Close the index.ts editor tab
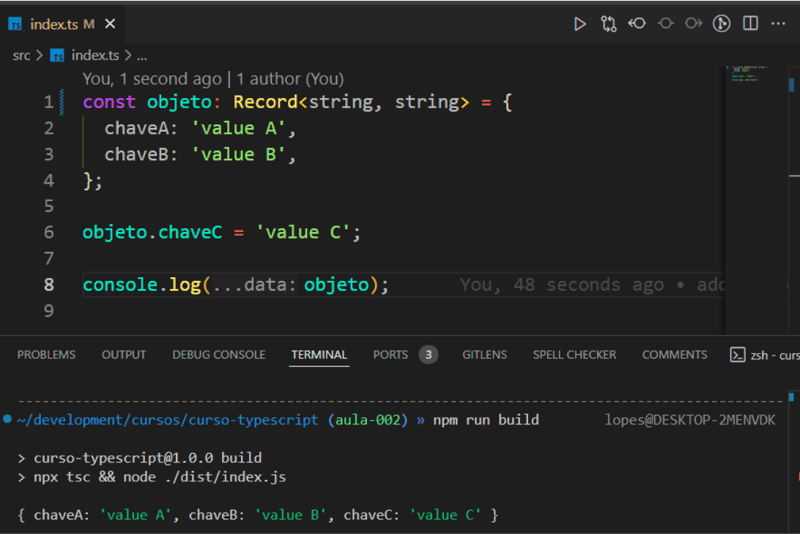This screenshot has width=800, height=534. [110, 24]
